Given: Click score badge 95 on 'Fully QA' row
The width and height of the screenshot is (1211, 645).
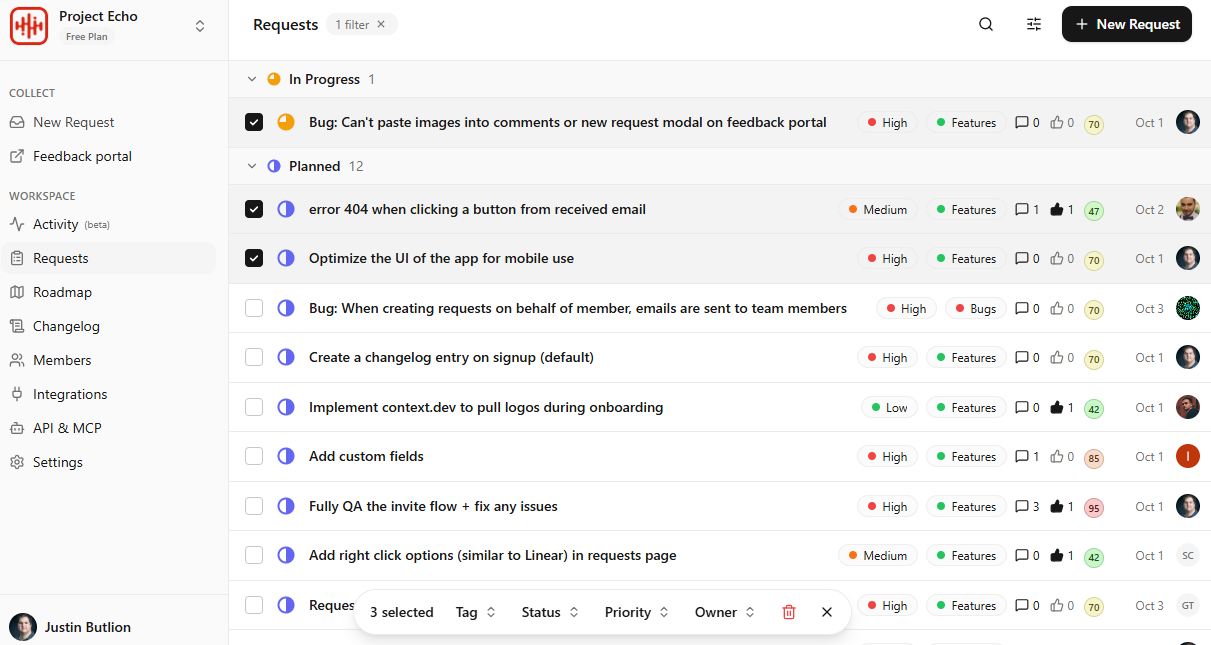Looking at the screenshot, I should tap(1094, 508).
